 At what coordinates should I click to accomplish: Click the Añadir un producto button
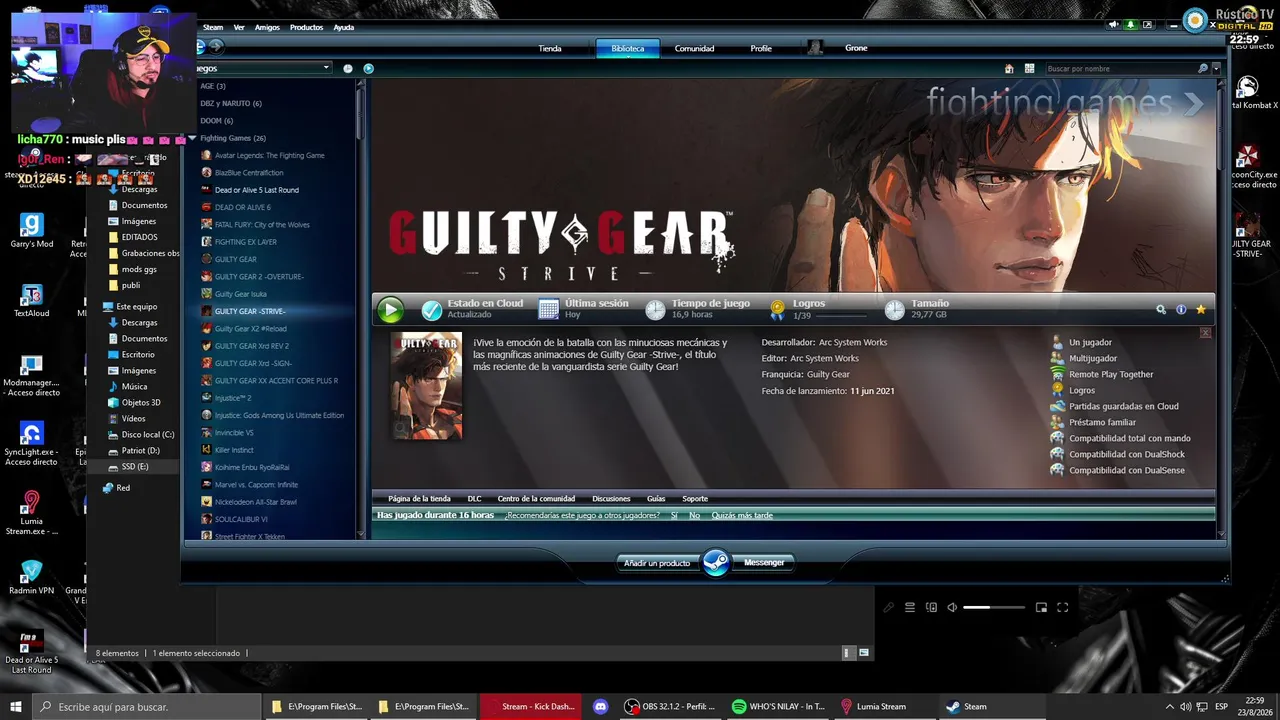click(657, 563)
